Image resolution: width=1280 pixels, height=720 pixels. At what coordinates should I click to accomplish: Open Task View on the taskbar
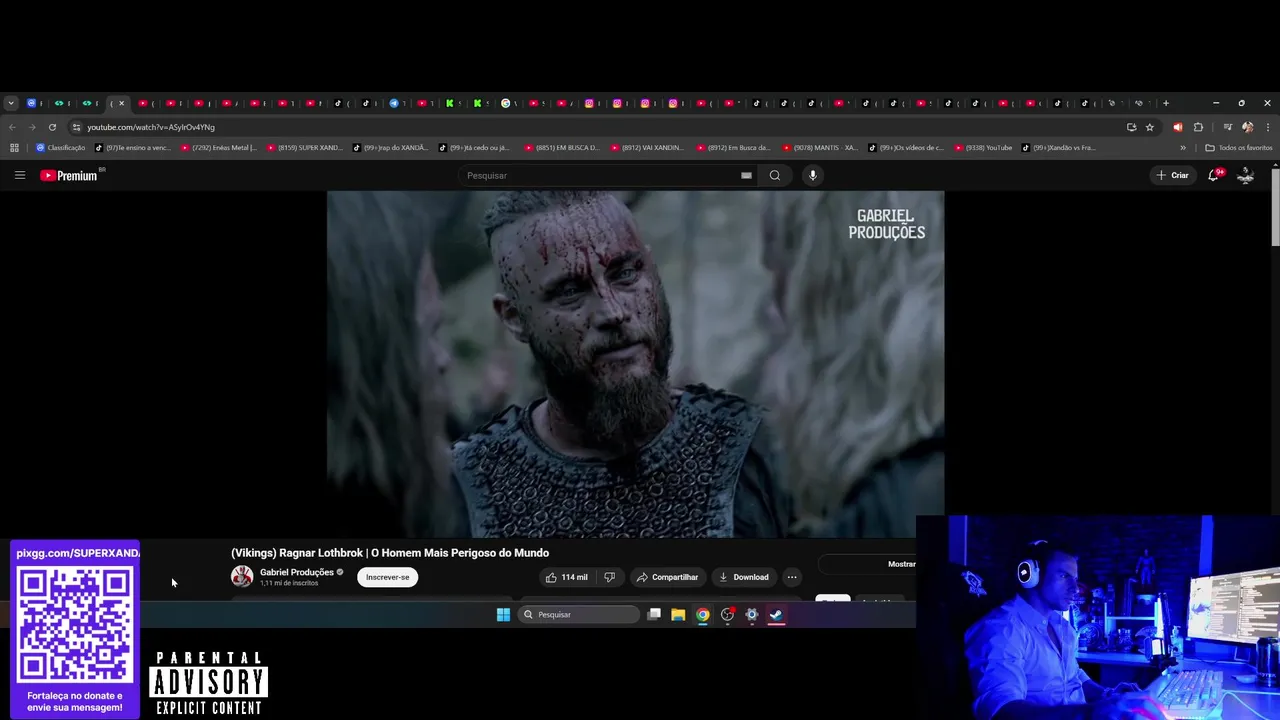(654, 615)
